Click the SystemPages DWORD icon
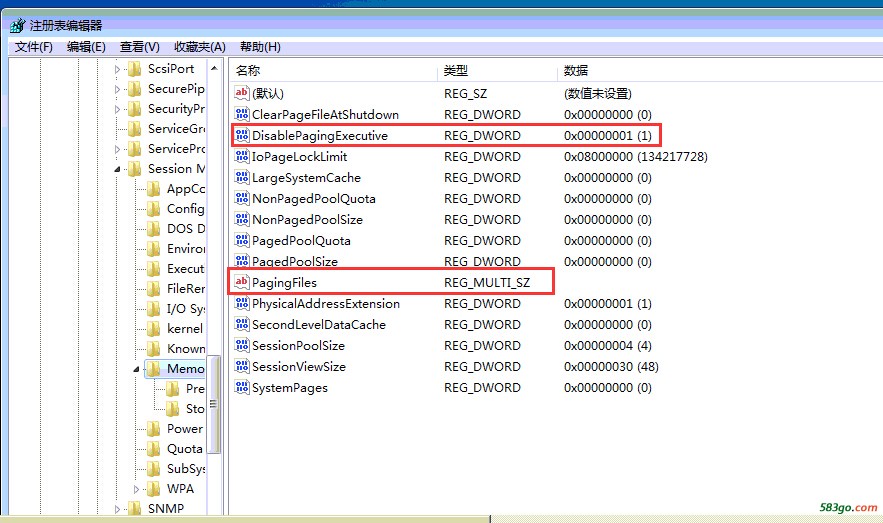This screenshot has width=883, height=523. click(x=241, y=388)
